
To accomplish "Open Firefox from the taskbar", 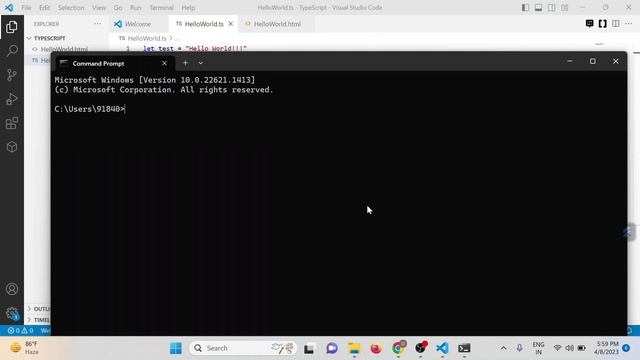I will [x=376, y=348].
